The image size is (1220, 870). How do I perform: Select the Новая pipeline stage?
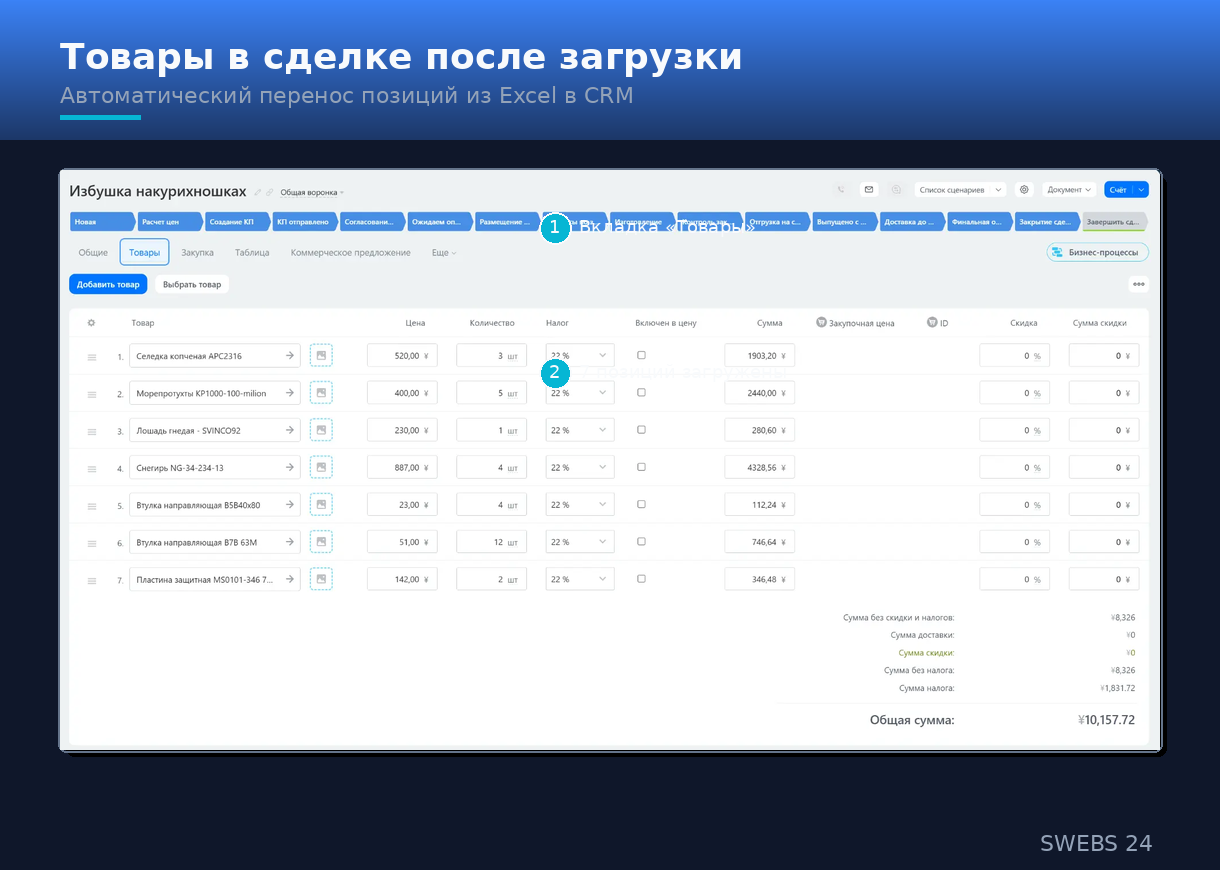(102, 221)
